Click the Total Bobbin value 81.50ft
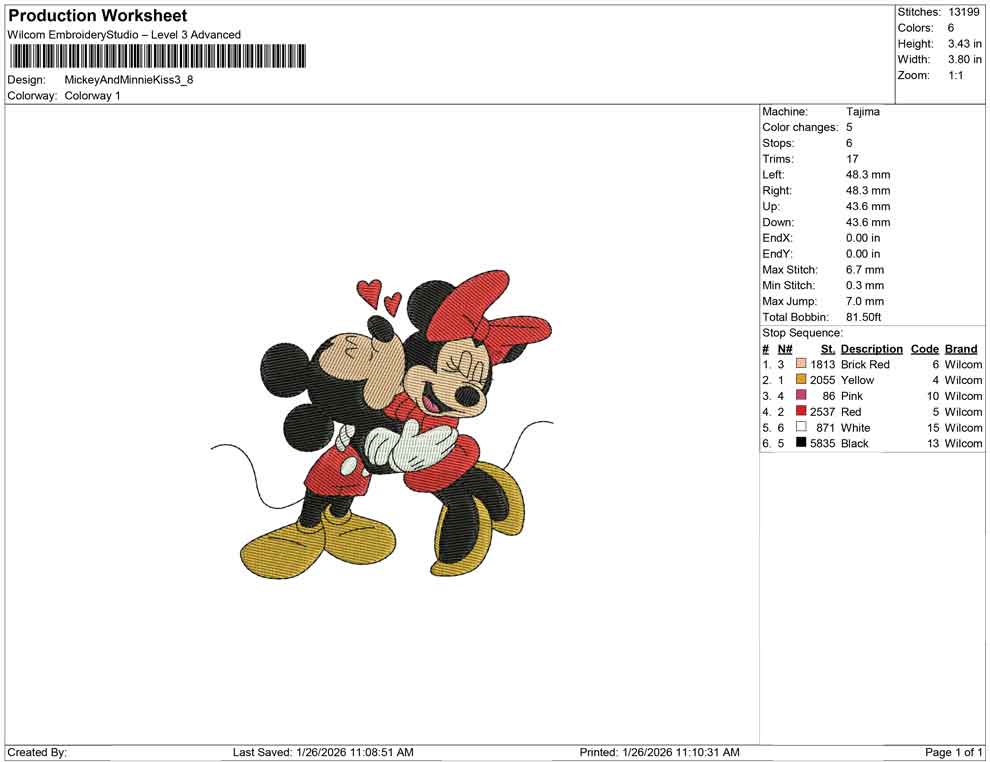The image size is (990, 762). (x=864, y=317)
